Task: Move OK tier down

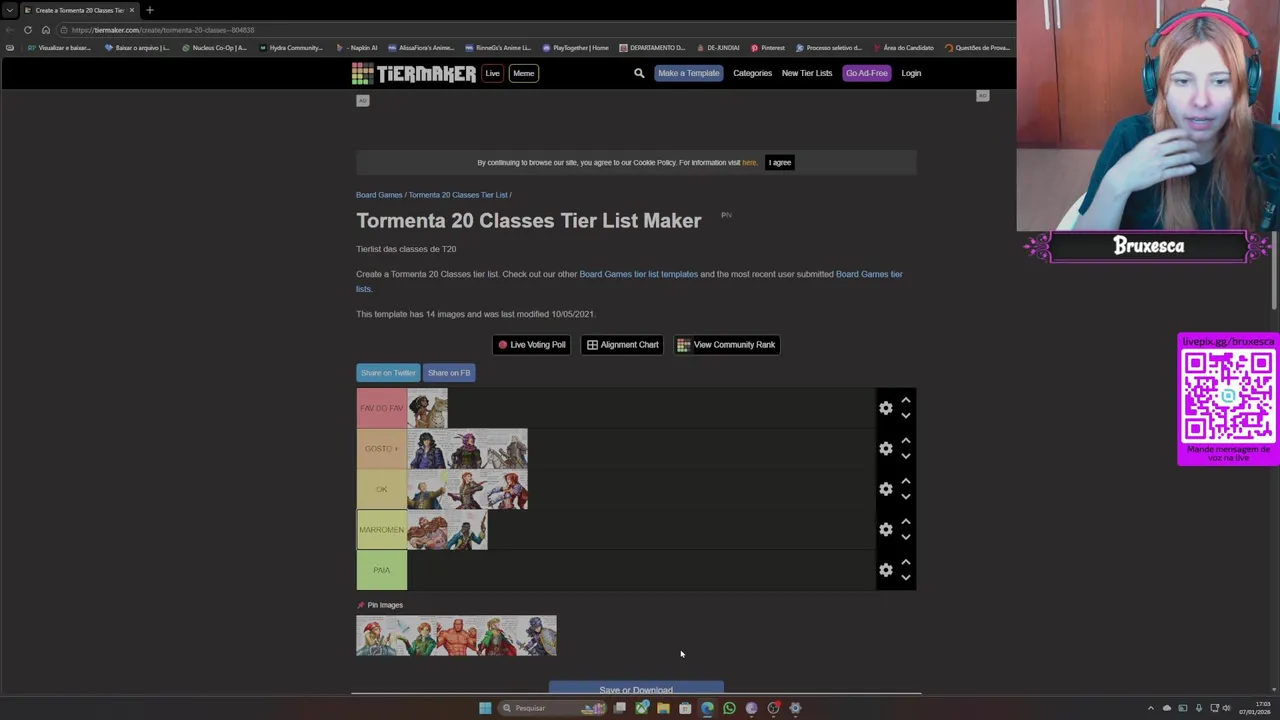Action: coord(905,497)
